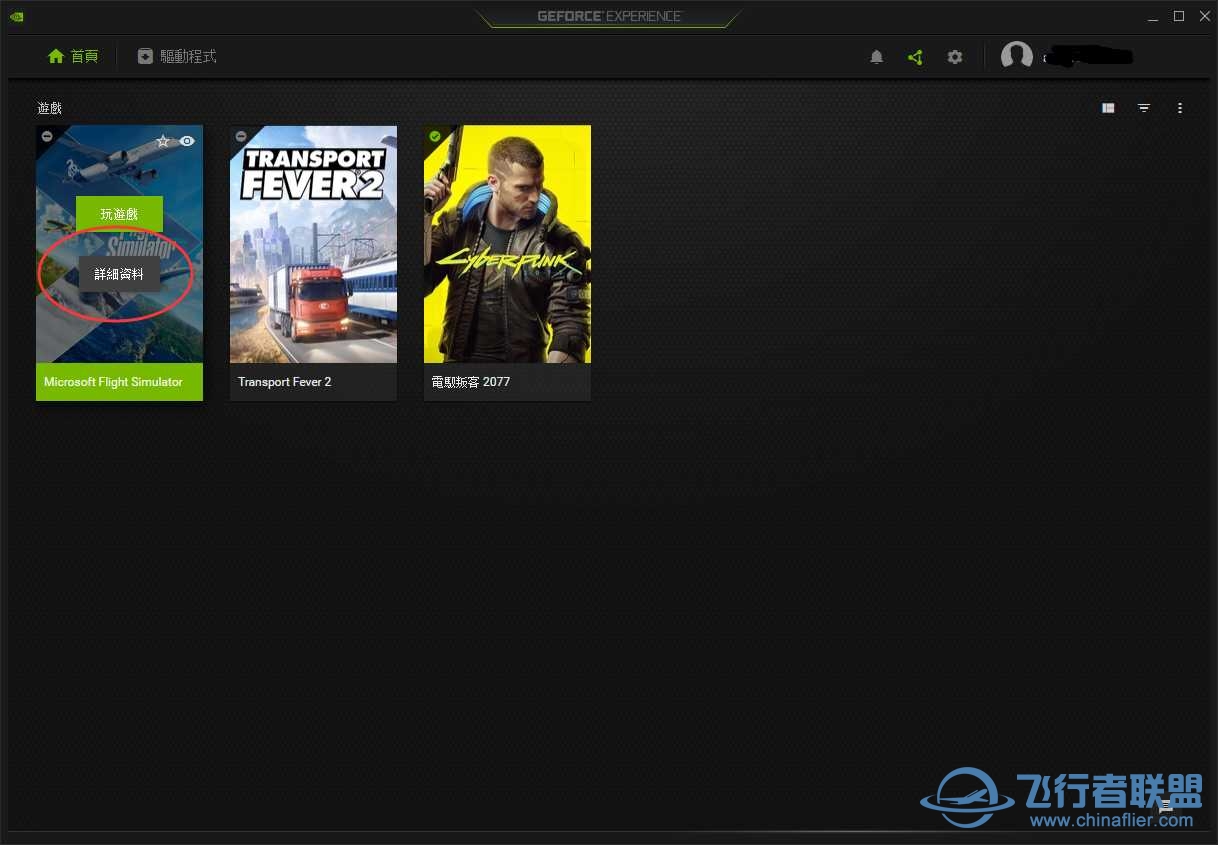Favorite Microsoft Flight Simulator with the star
The width and height of the screenshot is (1218, 845).
[163, 141]
